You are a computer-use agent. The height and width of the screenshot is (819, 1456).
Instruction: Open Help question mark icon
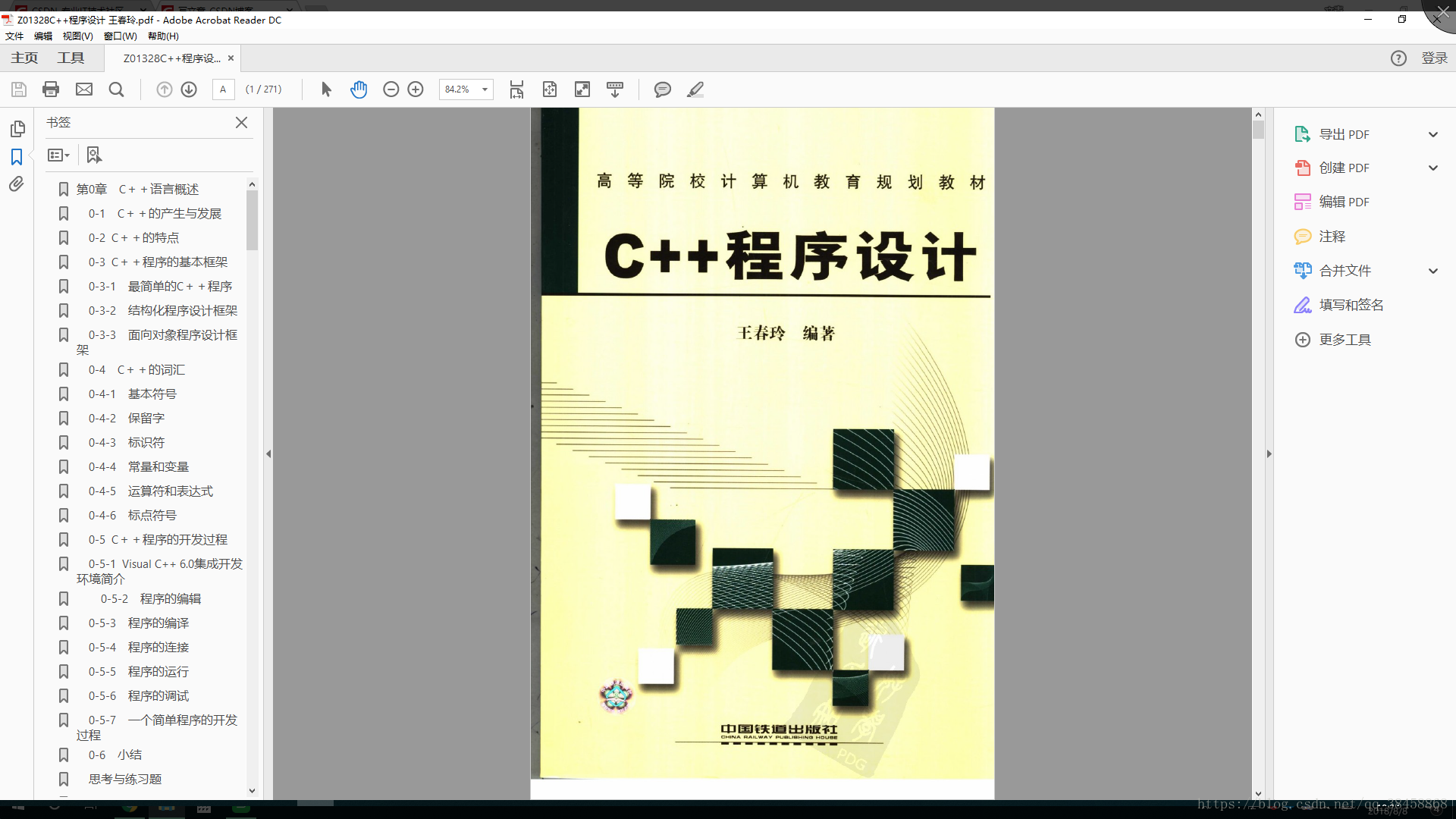(x=1398, y=58)
